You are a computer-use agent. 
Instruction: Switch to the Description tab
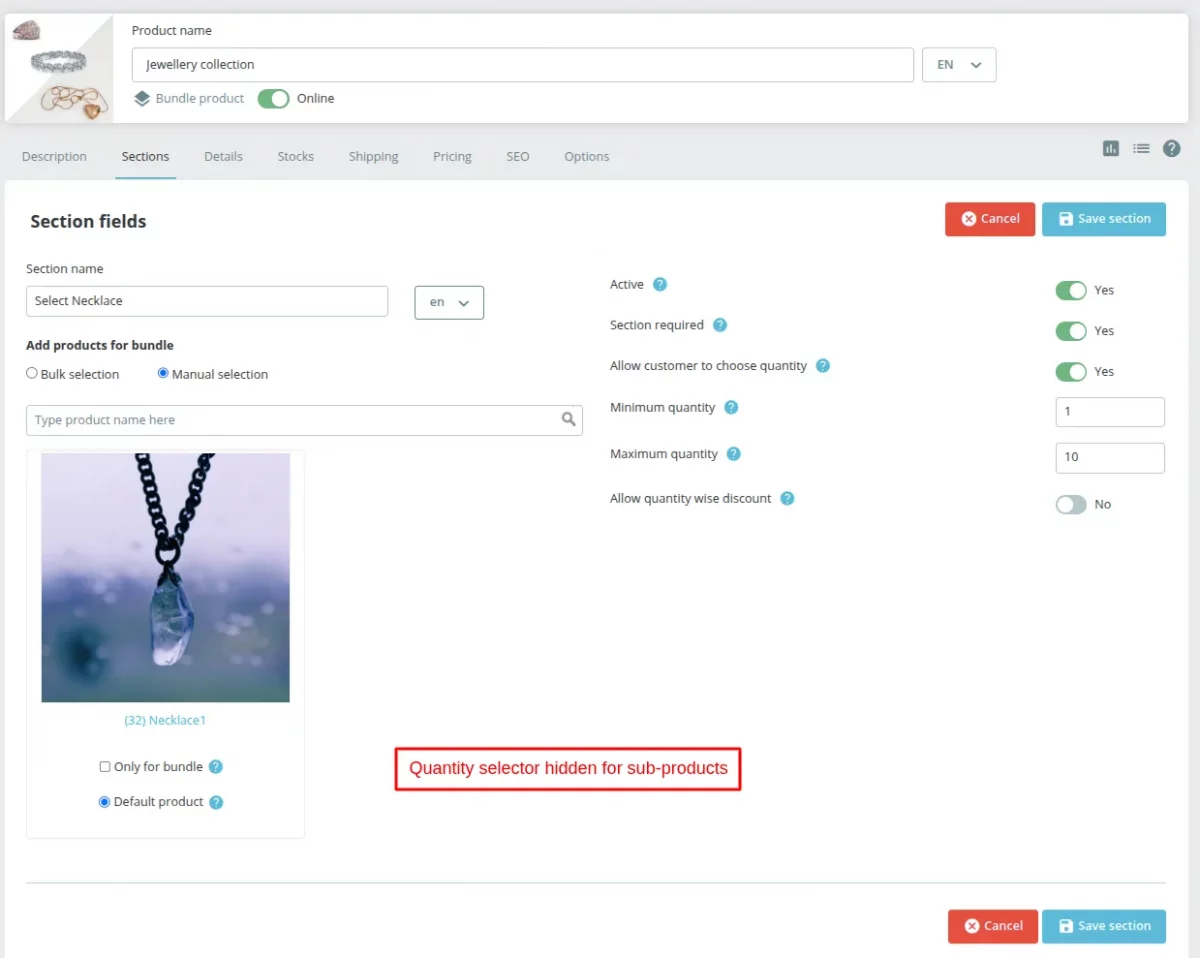pyautogui.click(x=54, y=156)
